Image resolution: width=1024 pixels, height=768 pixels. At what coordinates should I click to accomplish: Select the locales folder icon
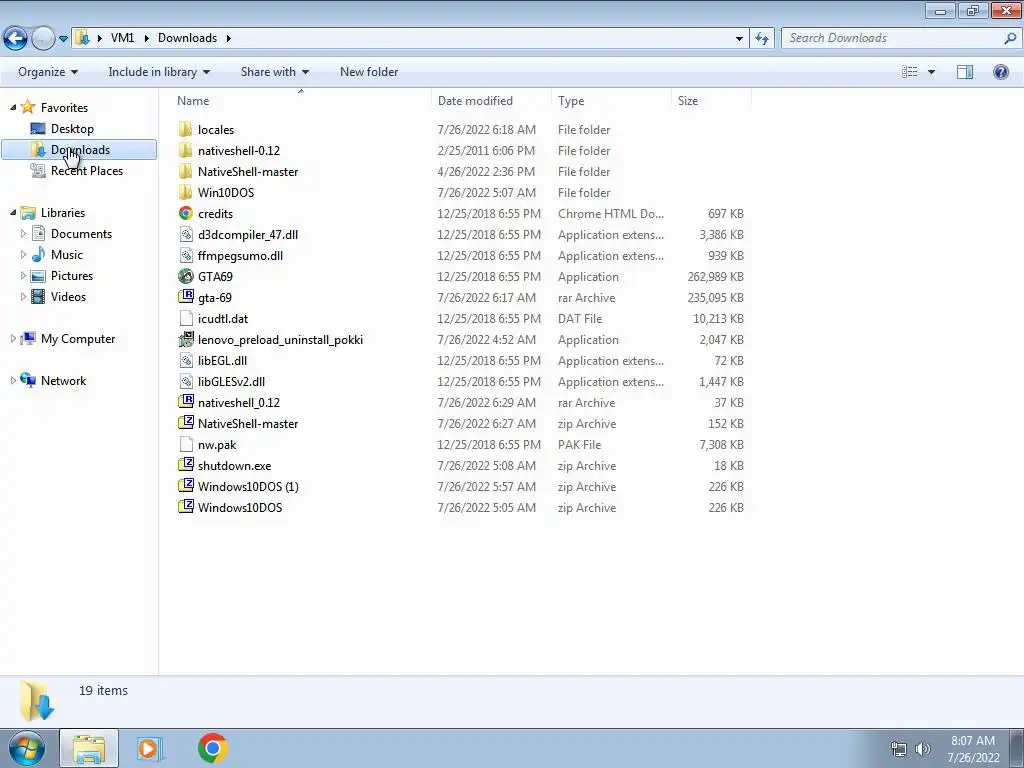185,129
